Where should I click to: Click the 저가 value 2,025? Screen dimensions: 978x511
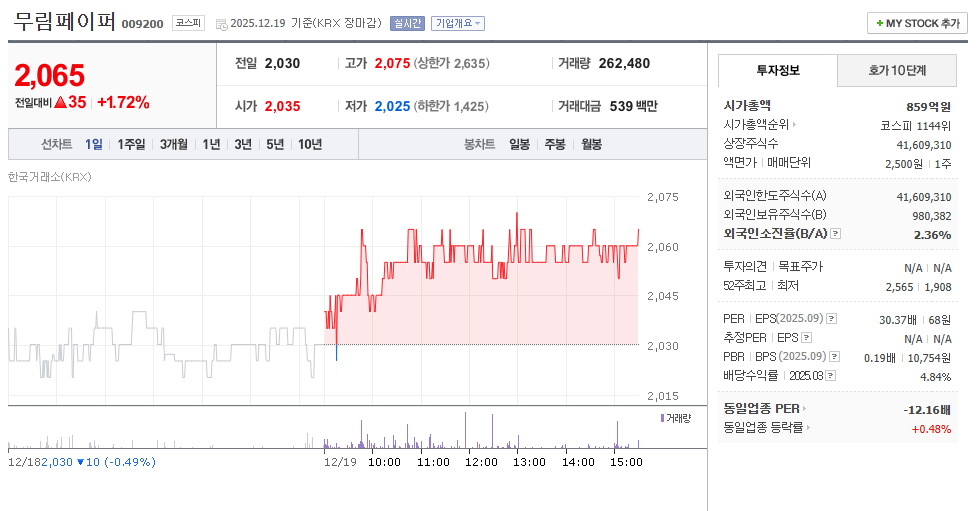tap(392, 107)
